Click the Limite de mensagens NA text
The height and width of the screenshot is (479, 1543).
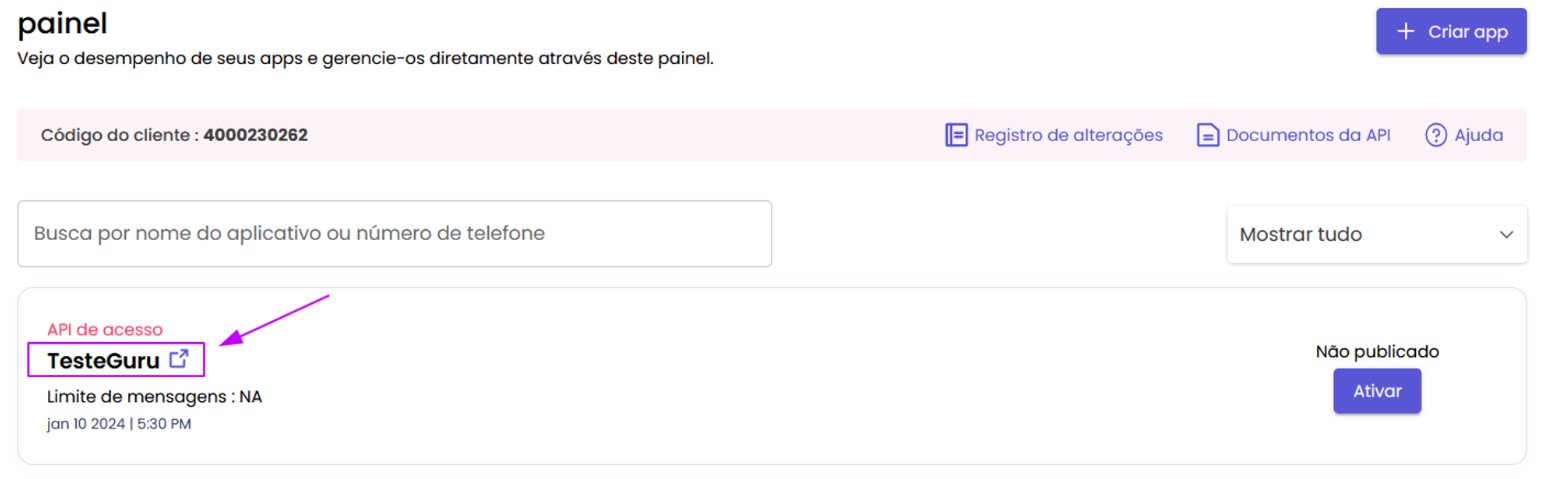pyautogui.click(x=154, y=397)
